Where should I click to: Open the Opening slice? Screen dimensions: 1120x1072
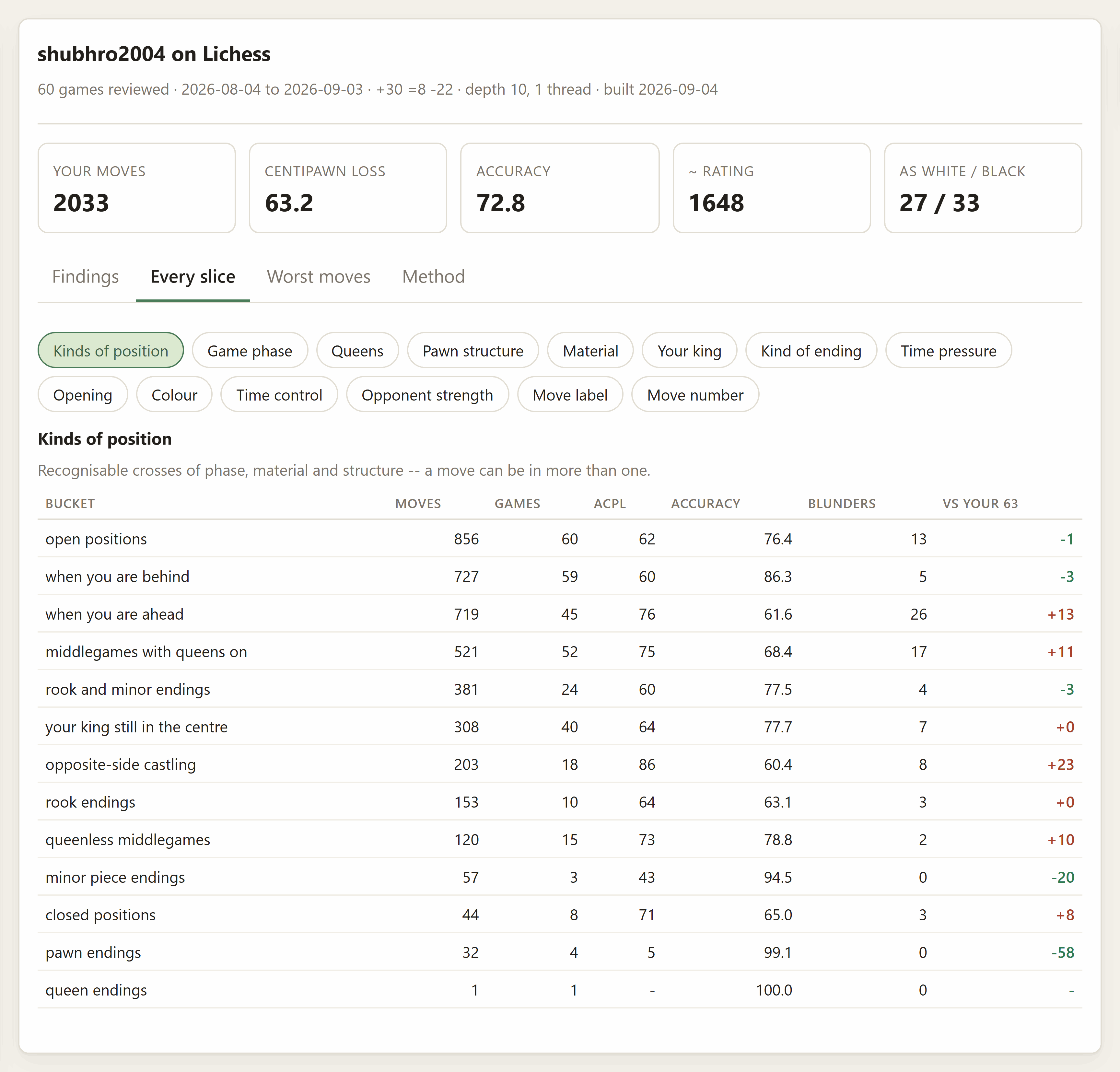point(83,394)
